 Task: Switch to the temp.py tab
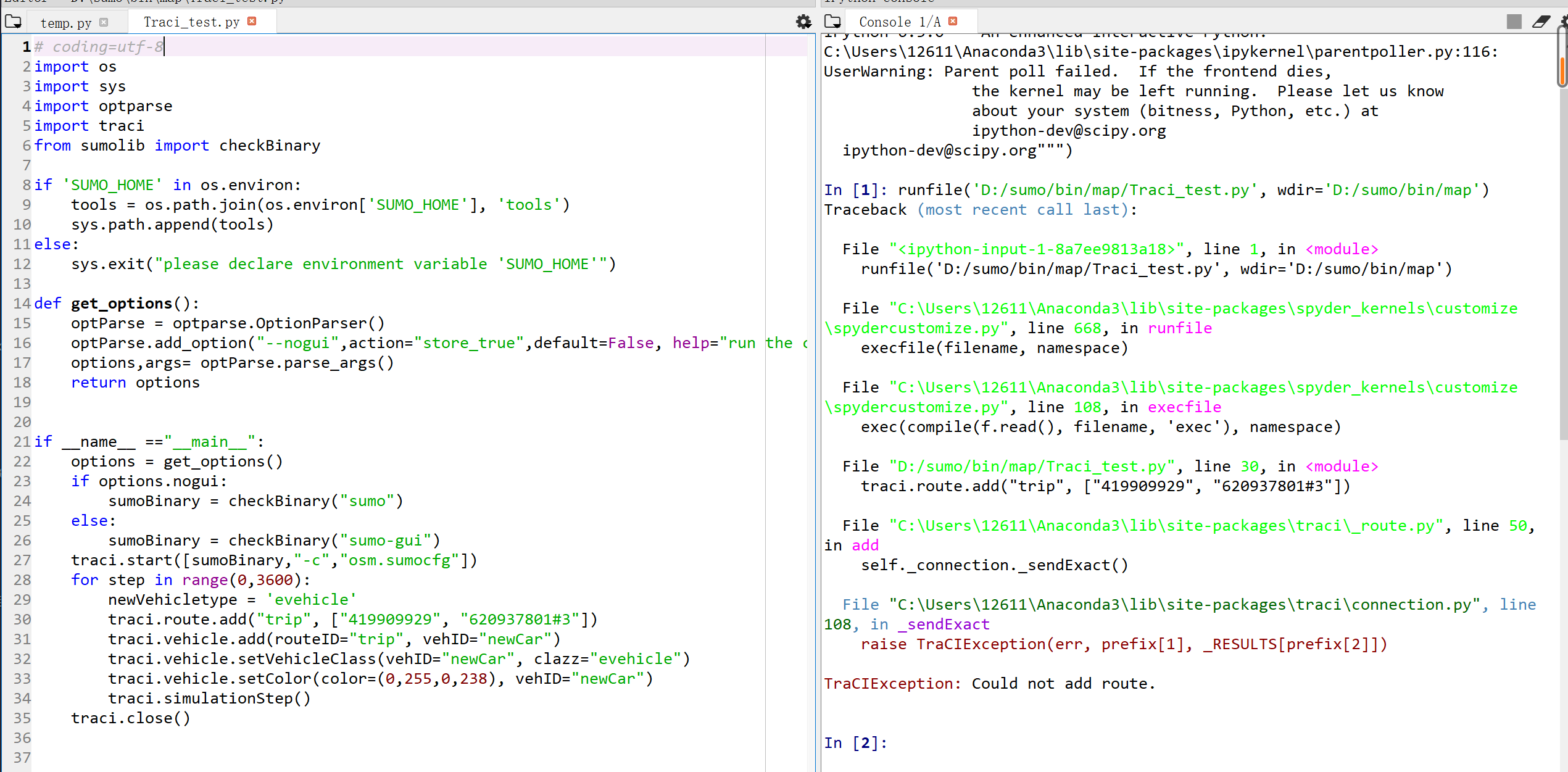[64, 22]
